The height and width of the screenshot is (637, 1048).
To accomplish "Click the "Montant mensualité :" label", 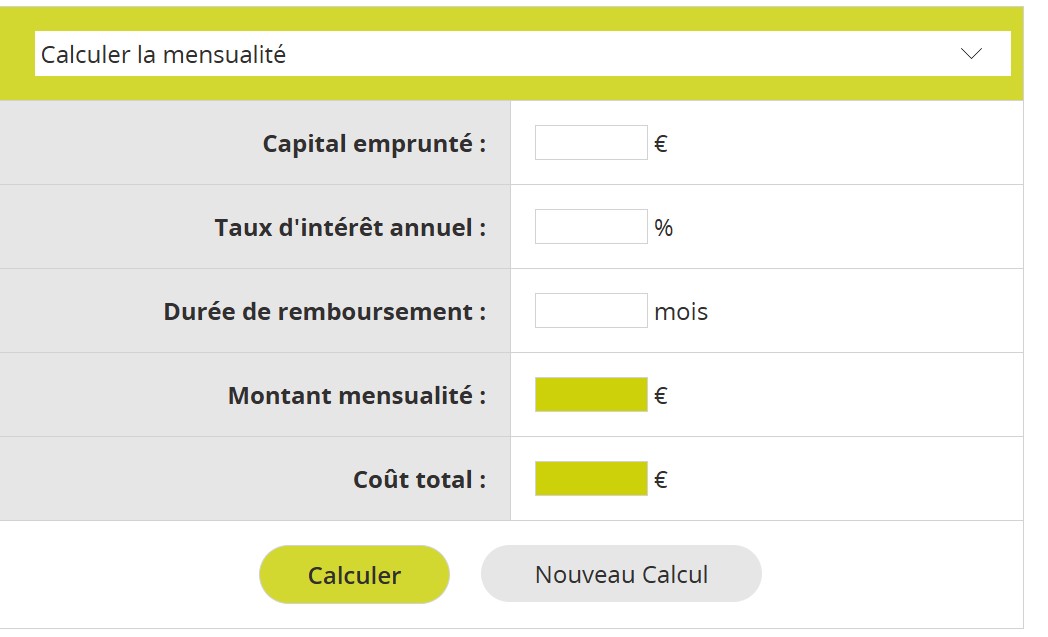I will coord(357,396).
